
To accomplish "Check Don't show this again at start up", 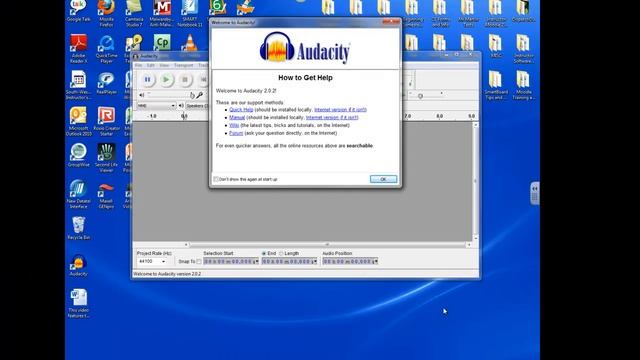I will click(x=216, y=179).
